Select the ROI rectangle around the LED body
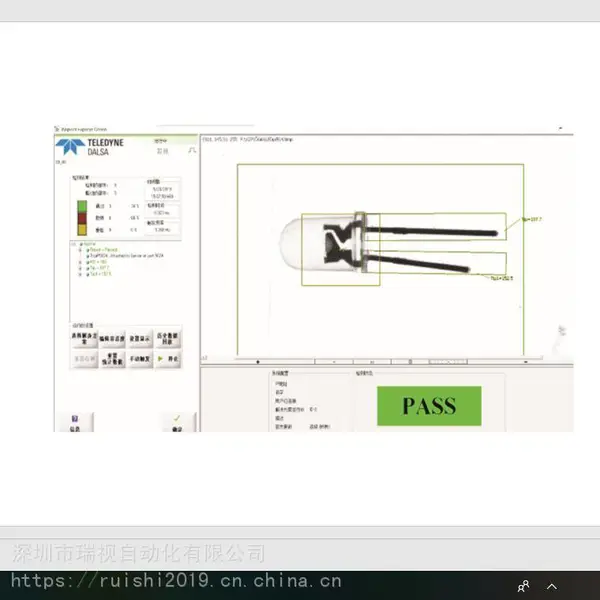 click(x=341, y=249)
